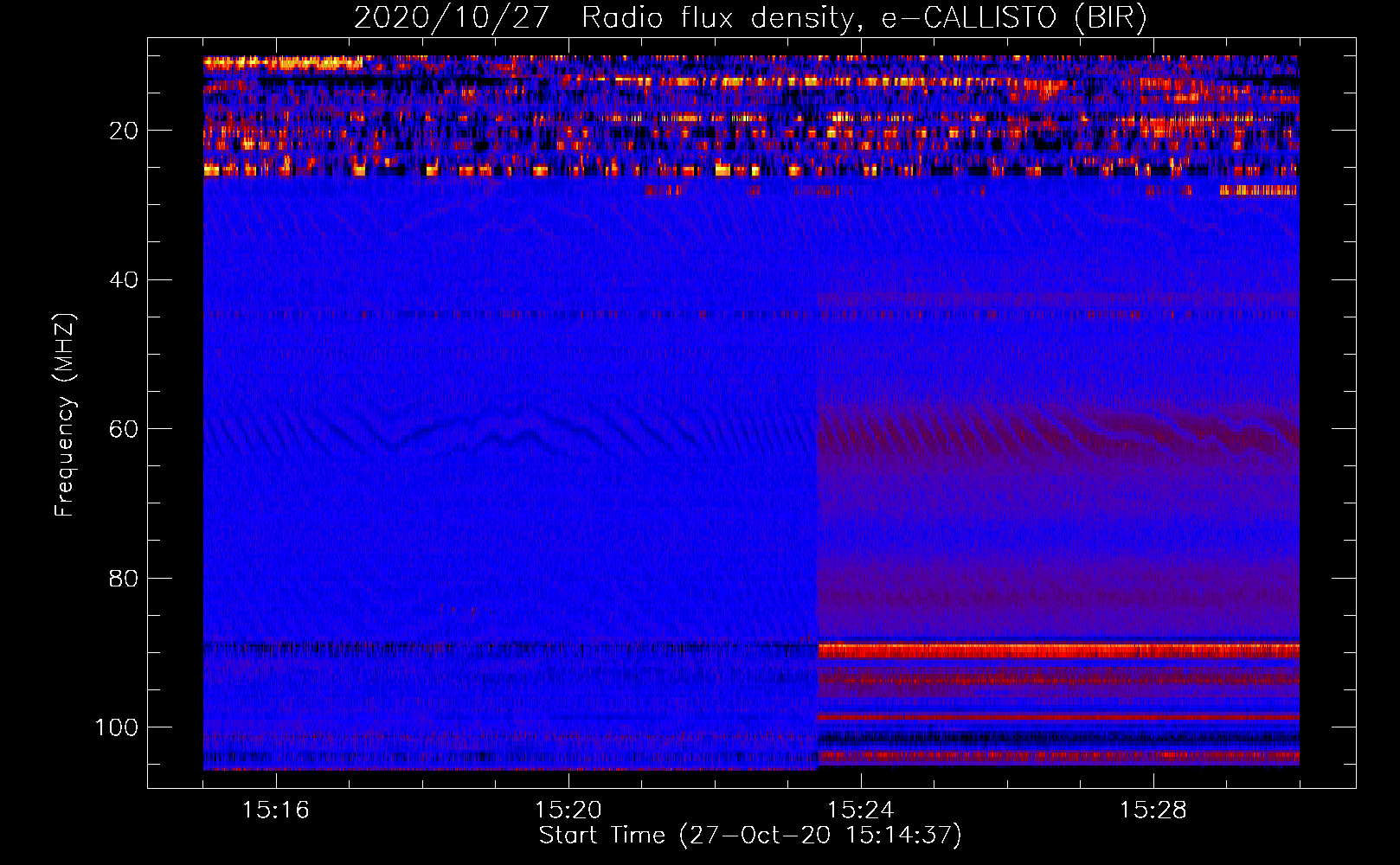The image size is (1400, 865).
Task: Click the 'Frequency (MHZ)' axis label
Action: (65, 415)
